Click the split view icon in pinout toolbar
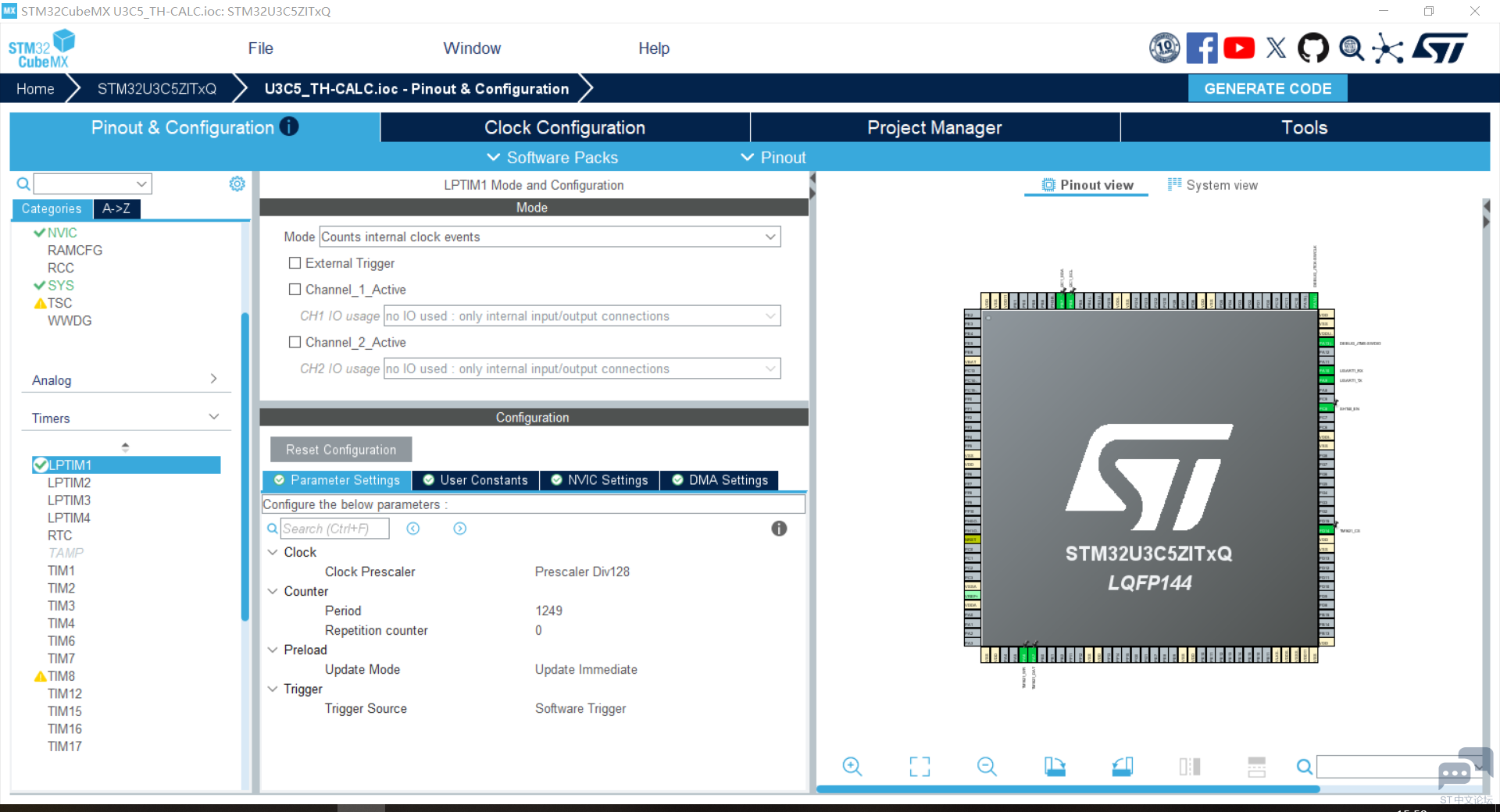 click(1190, 767)
